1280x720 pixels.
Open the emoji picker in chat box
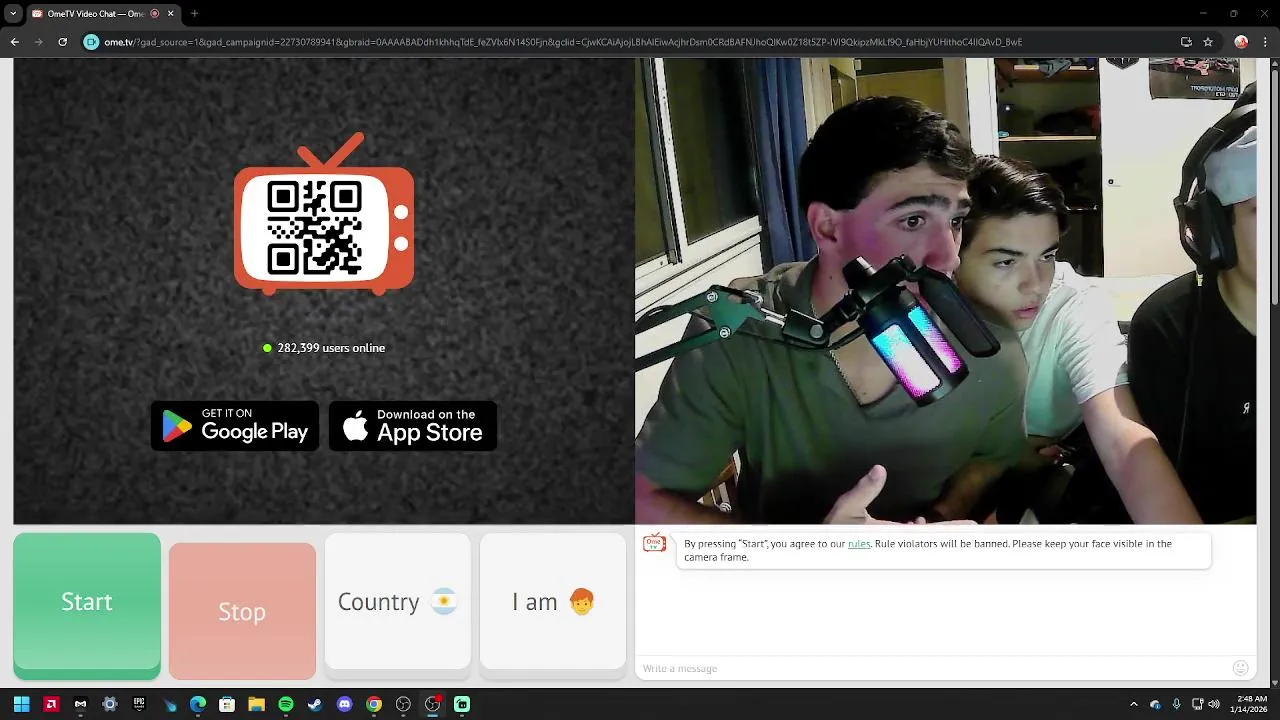pyautogui.click(x=1241, y=668)
